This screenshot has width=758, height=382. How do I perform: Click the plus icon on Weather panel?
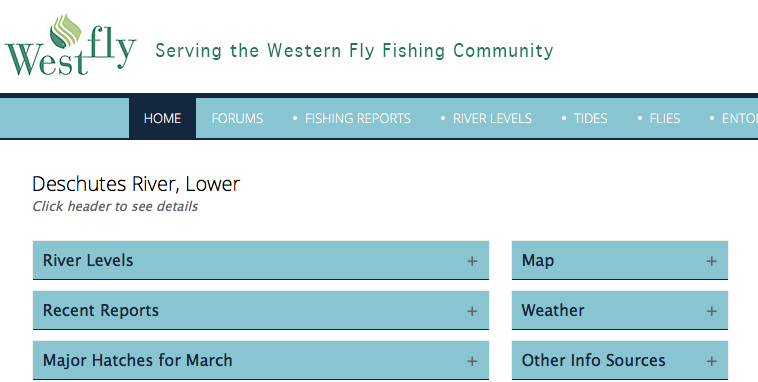[712, 311]
